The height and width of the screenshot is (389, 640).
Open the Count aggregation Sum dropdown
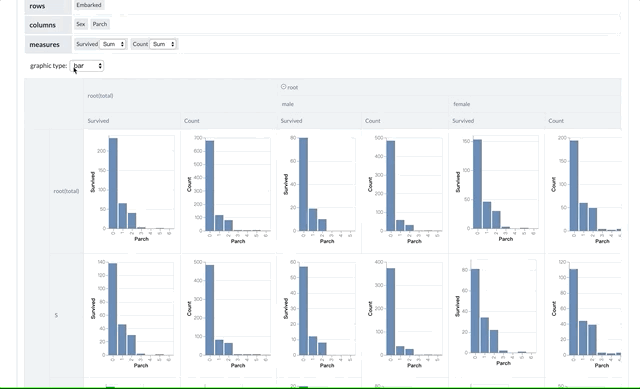(163, 44)
